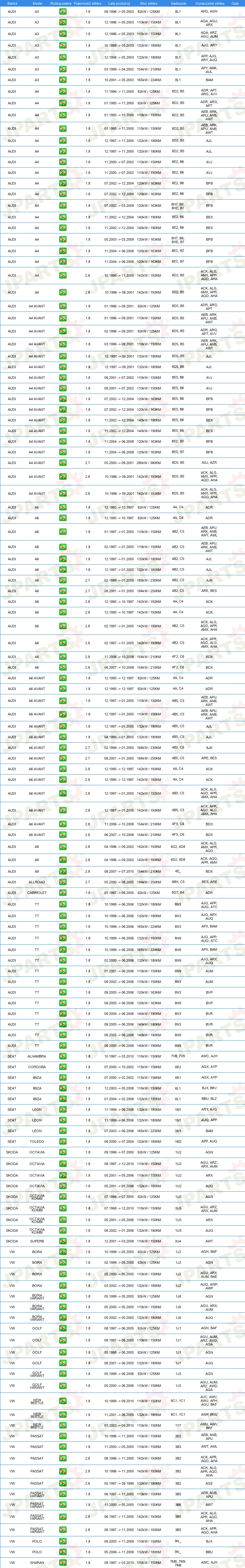Screen dimensions: 245x1568
Task: Click fuel icon in SEAT LEON ARY, AJQ row
Action: pos(63,1109)
